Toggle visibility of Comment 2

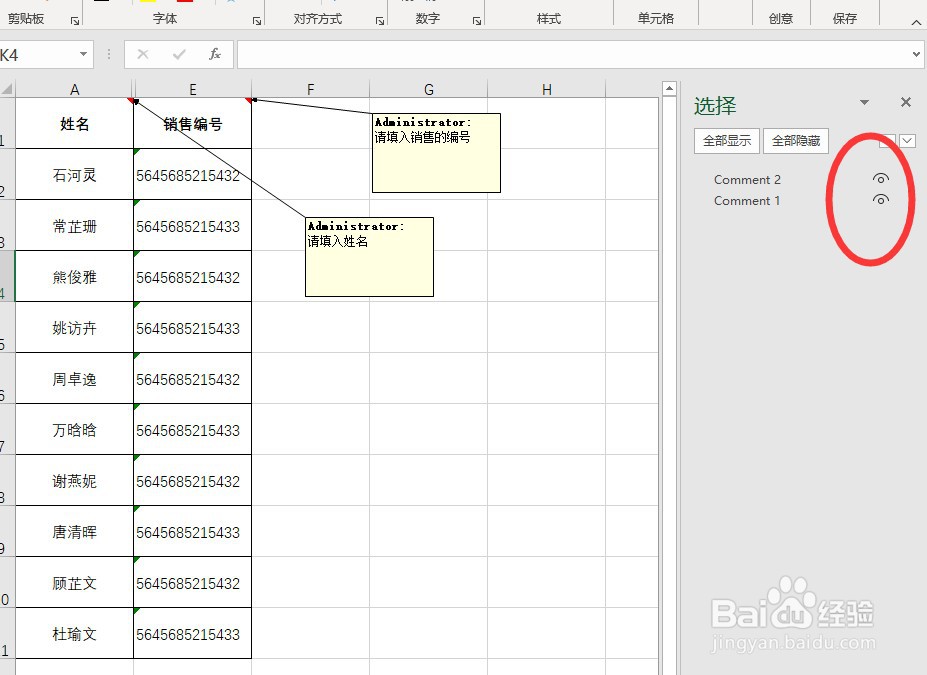[880, 179]
